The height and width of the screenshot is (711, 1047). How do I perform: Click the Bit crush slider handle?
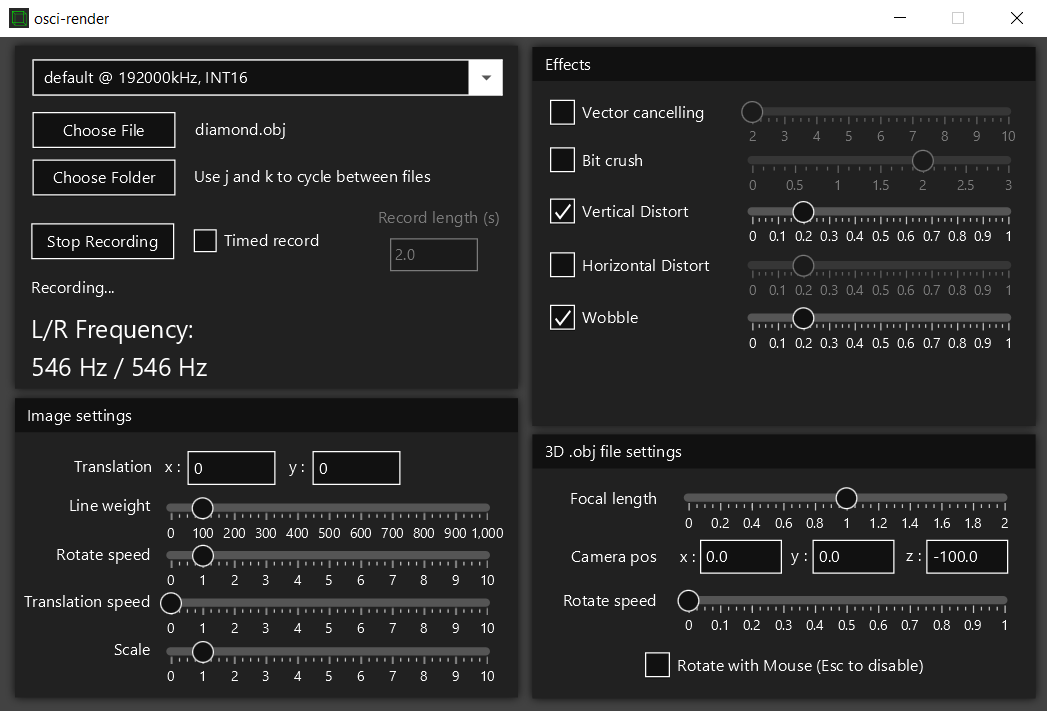pos(922,160)
